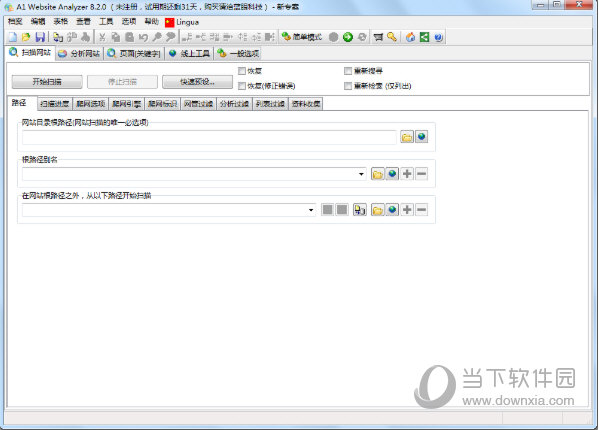Enable the 恢复 checkbox

(241, 71)
